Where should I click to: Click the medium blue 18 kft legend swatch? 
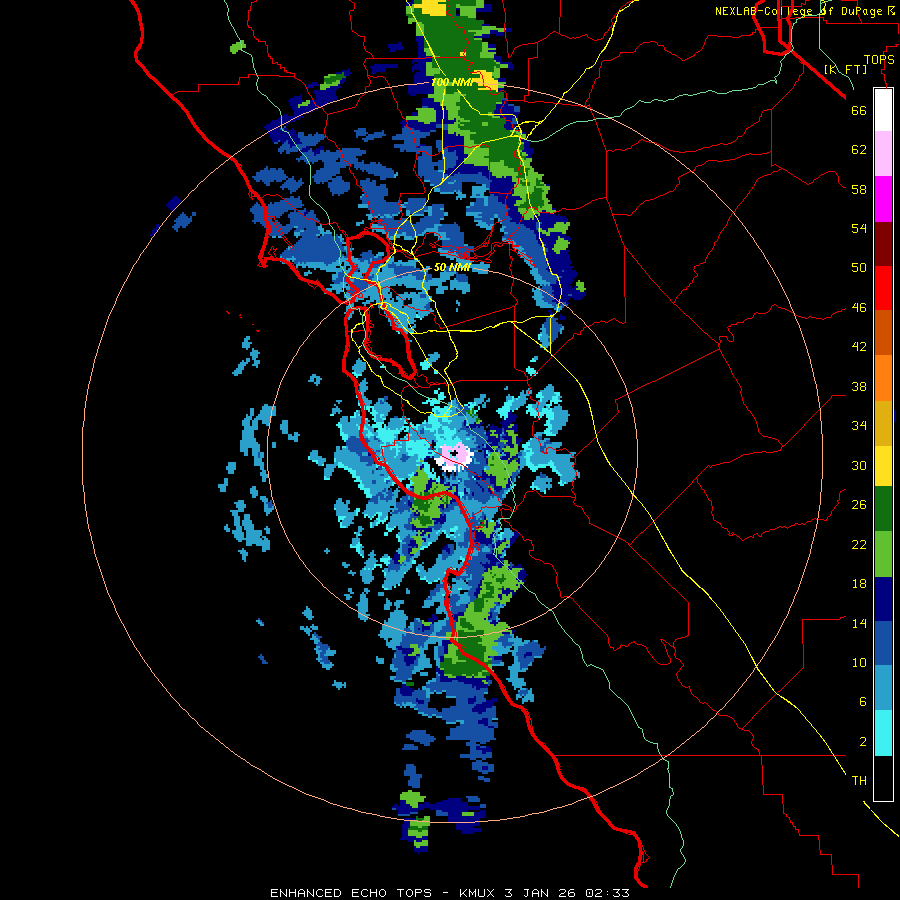click(x=883, y=643)
